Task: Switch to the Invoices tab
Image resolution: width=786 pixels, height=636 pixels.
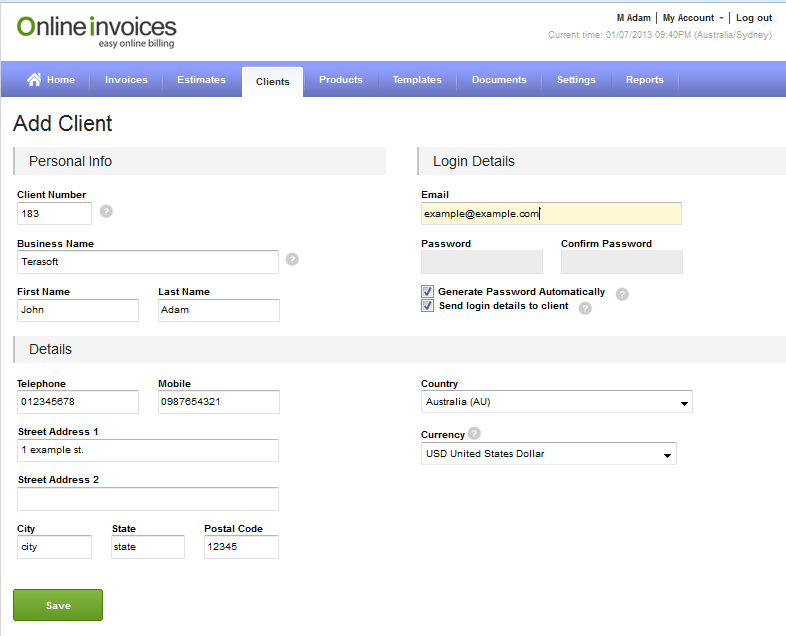Action: coord(126,80)
